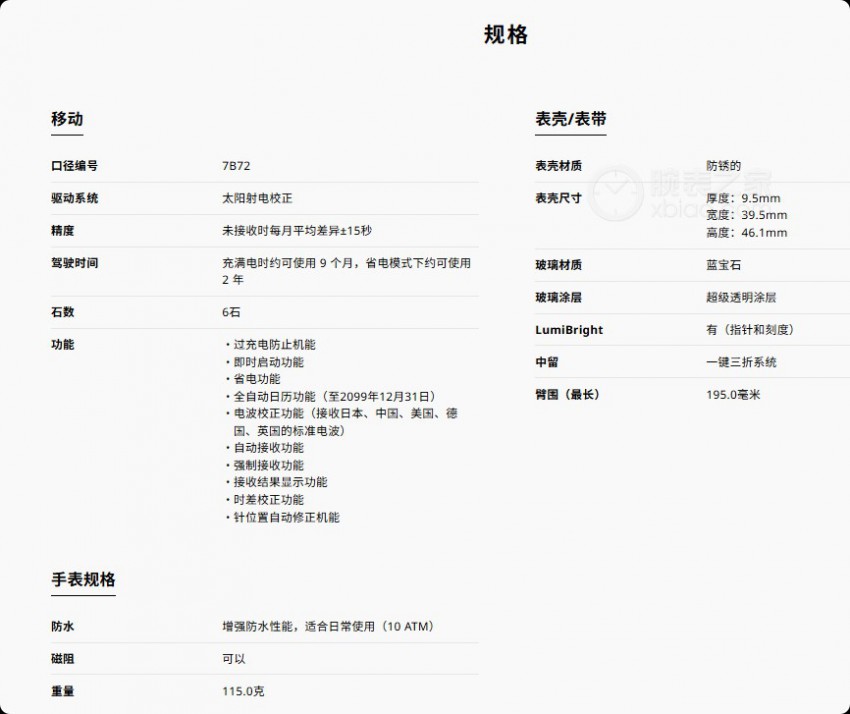Select the height value 高度：46.1mm
The image size is (850, 714).
point(746,233)
